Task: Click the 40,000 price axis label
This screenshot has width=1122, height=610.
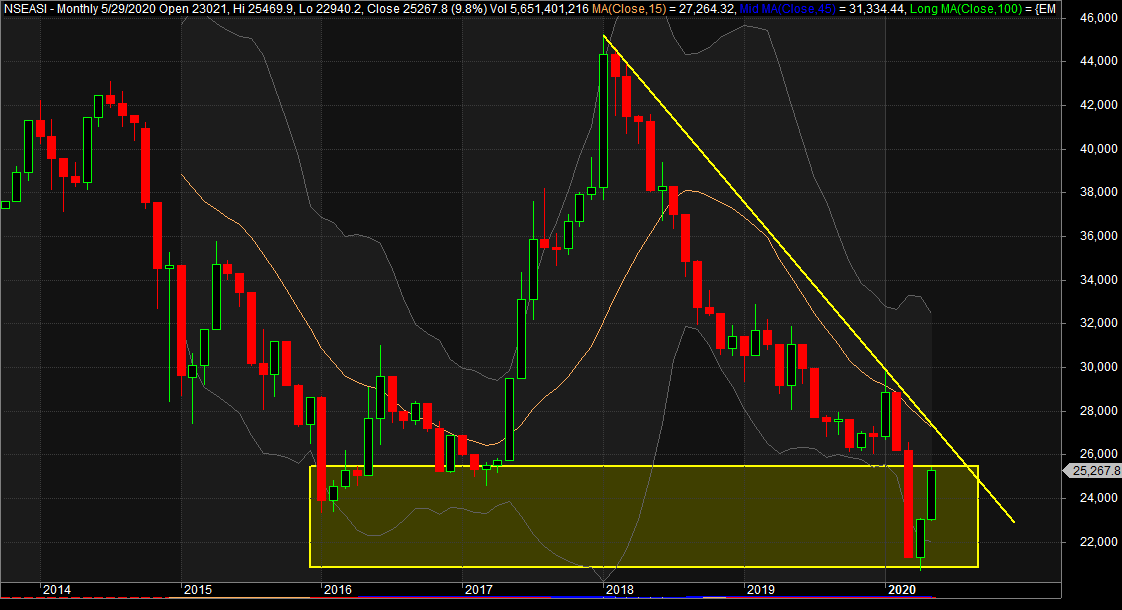Action: click(1098, 149)
